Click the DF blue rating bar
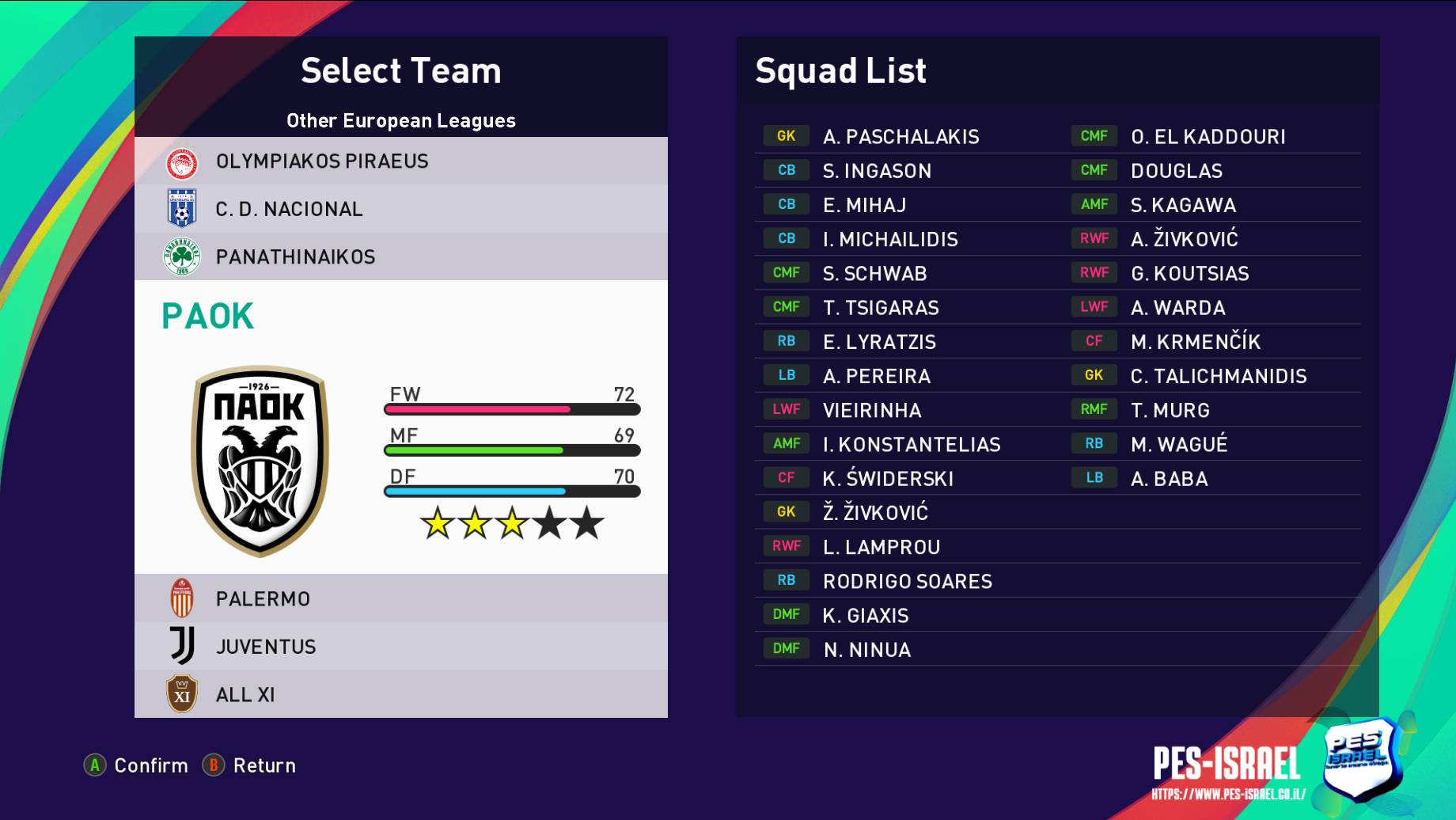This screenshot has height=820, width=1456. [x=511, y=492]
